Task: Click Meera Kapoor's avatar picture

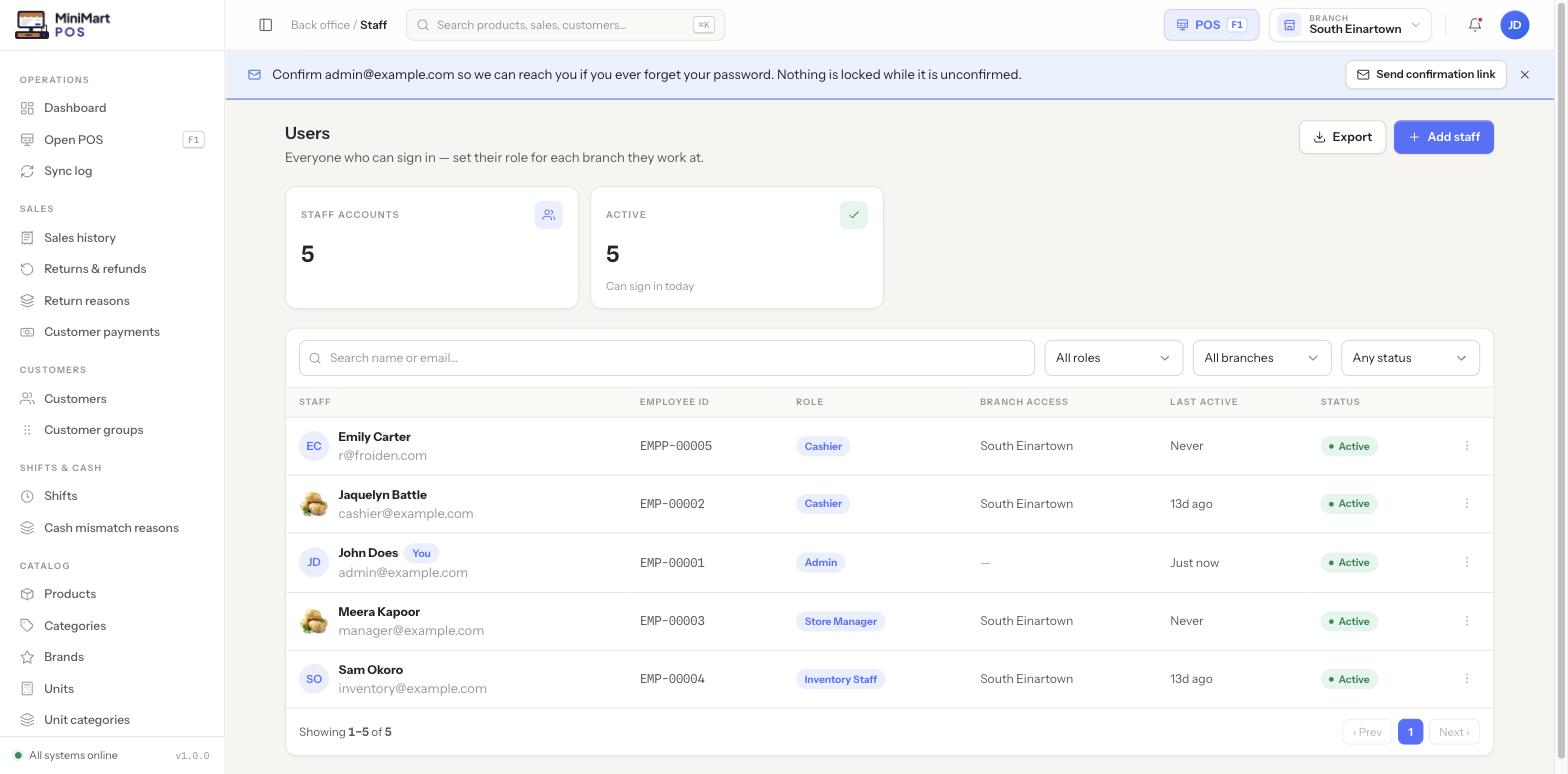Action: [x=314, y=621]
